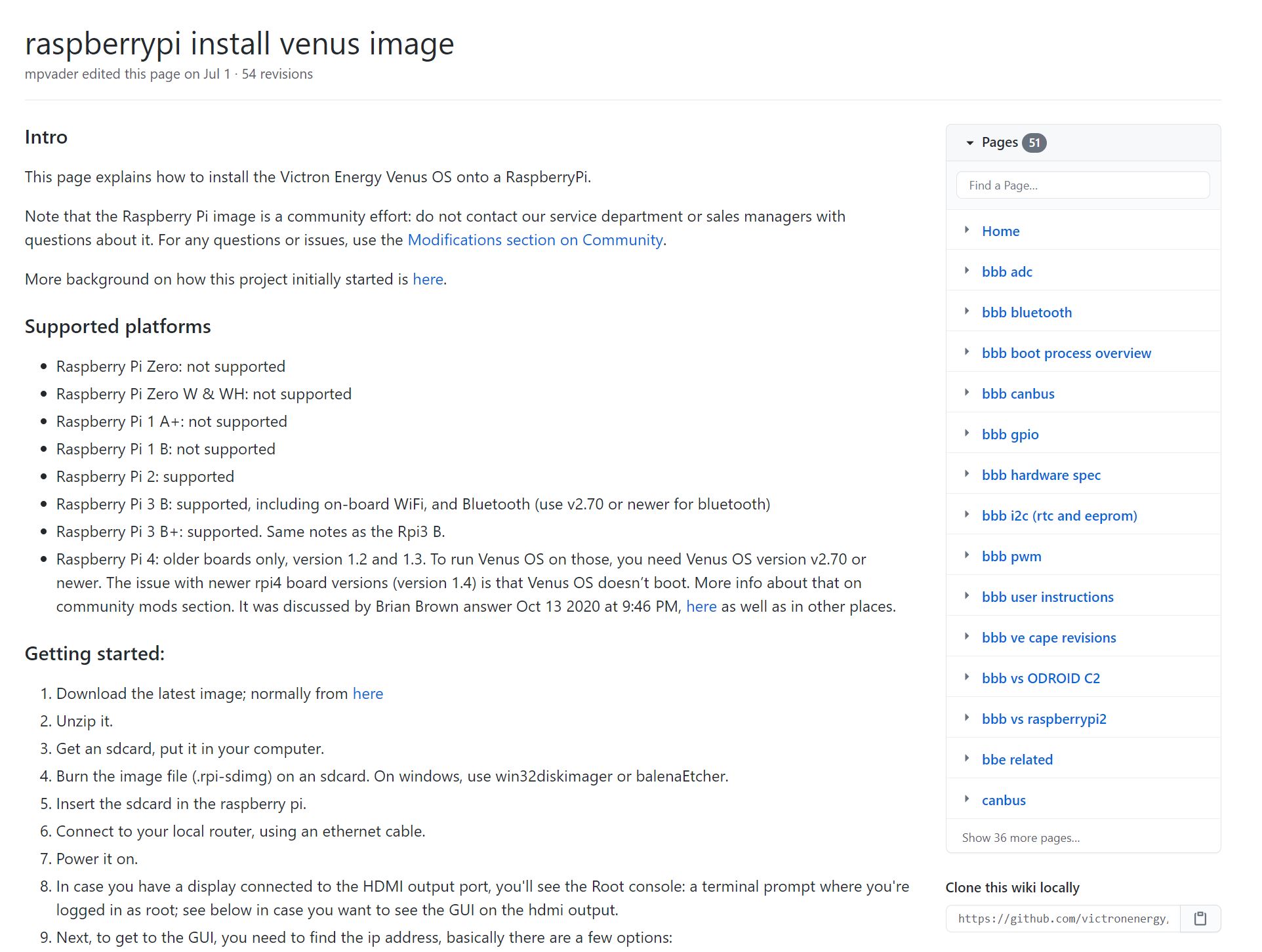
Task: Open the bbb adc wiki page
Action: click(x=1007, y=271)
